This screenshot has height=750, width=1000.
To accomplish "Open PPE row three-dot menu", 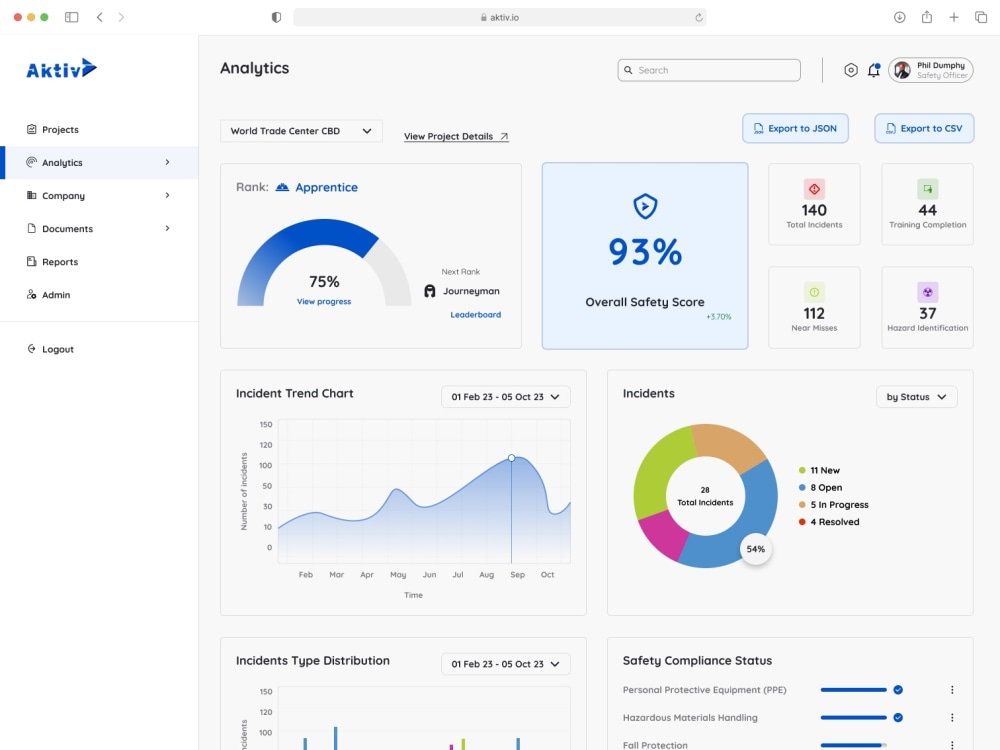I will point(952,689).
